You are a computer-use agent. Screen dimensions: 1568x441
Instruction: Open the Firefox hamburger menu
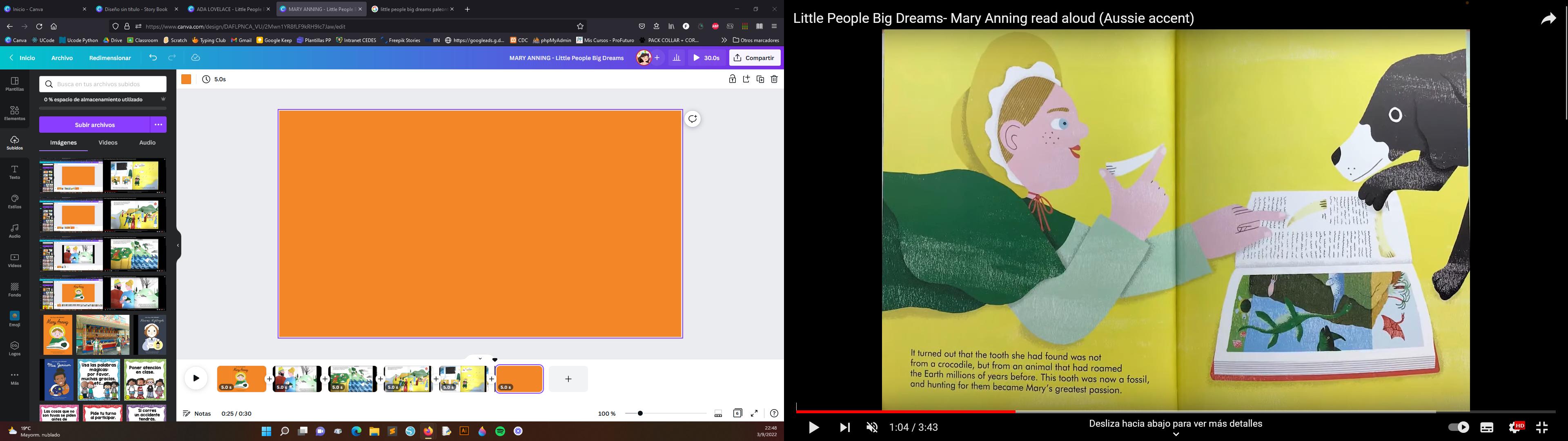[774, 26]
